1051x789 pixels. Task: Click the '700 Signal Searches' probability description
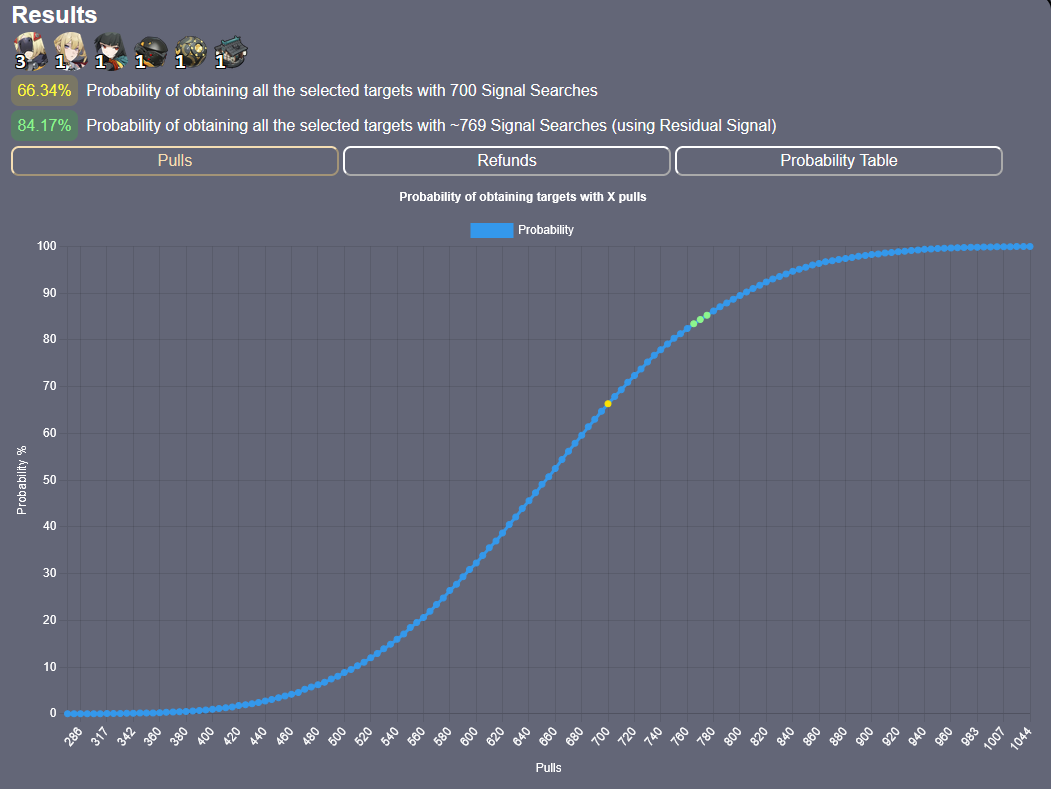[342, 90]
